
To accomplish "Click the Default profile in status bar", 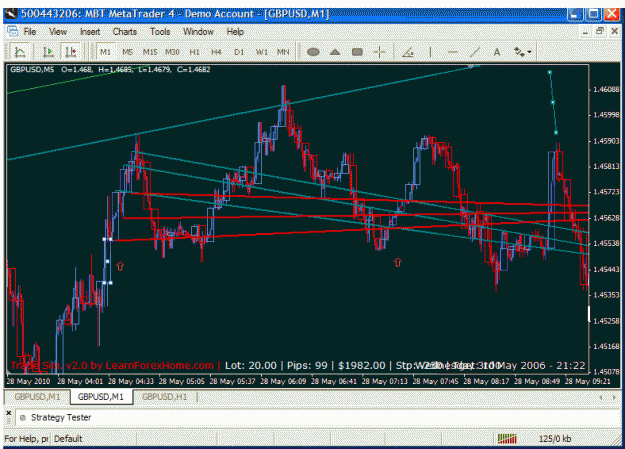I will point(68,439).
